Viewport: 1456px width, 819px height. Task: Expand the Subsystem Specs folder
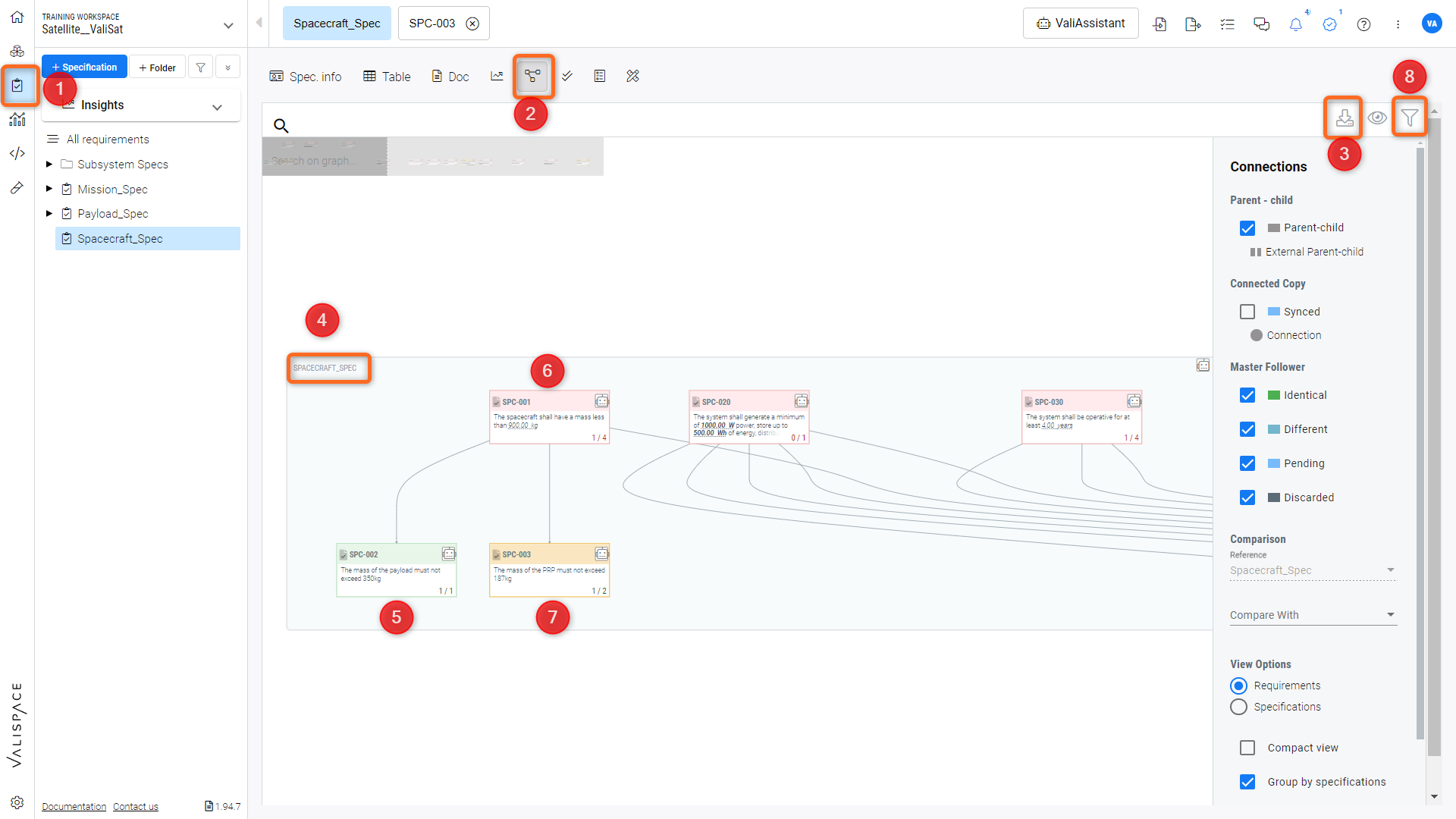point(49,165)
